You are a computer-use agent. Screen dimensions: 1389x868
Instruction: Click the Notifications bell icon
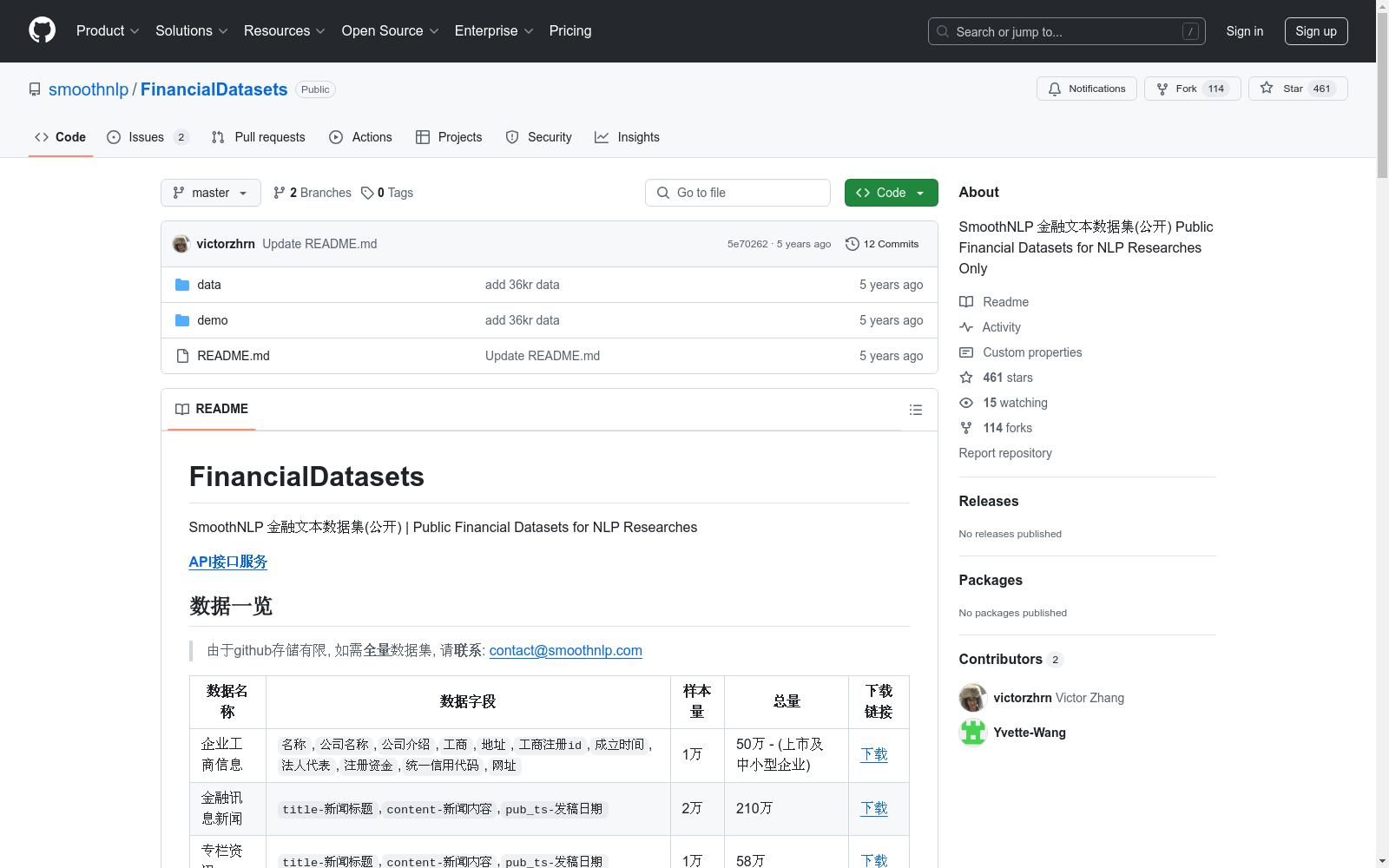1055,89
